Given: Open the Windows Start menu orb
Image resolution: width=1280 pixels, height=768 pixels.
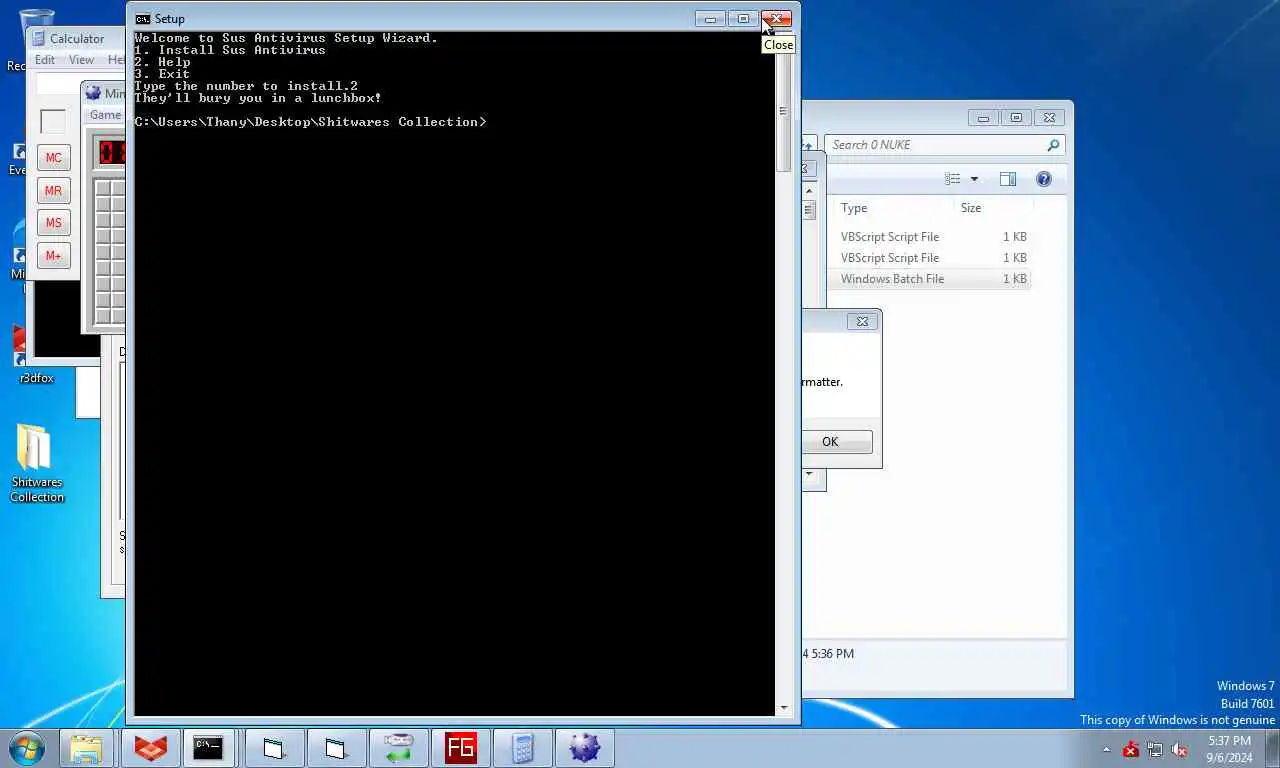Looking at the screenshot, I should point(27,748).
